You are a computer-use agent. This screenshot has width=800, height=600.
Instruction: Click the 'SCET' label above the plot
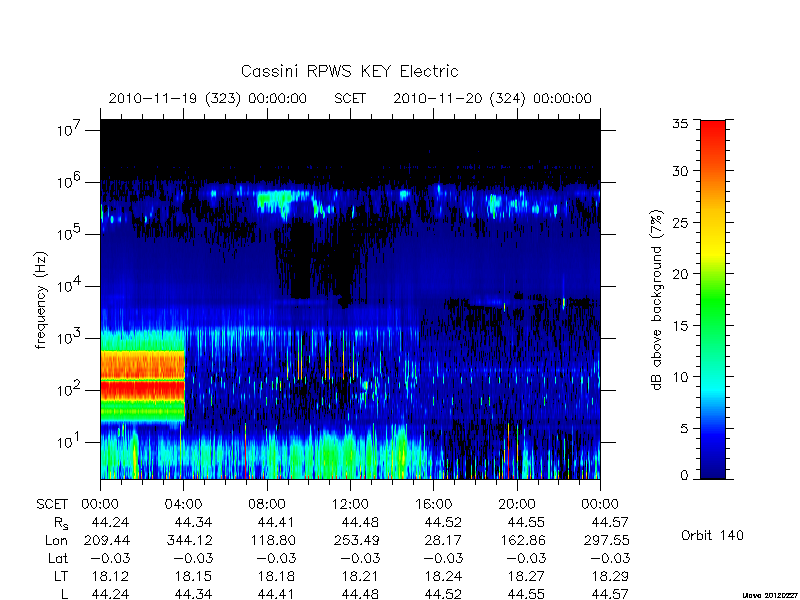350,98
